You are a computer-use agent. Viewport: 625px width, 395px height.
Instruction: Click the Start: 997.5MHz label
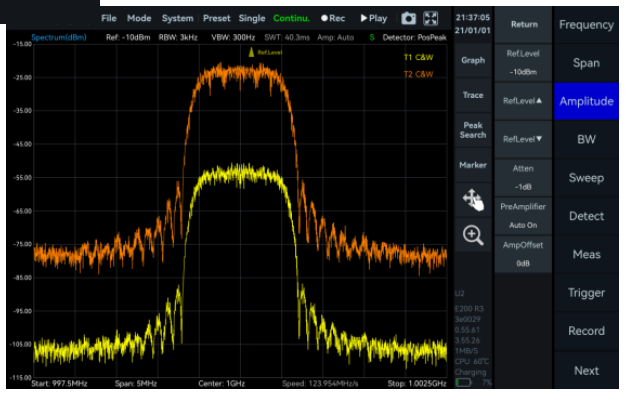[59, 383]
